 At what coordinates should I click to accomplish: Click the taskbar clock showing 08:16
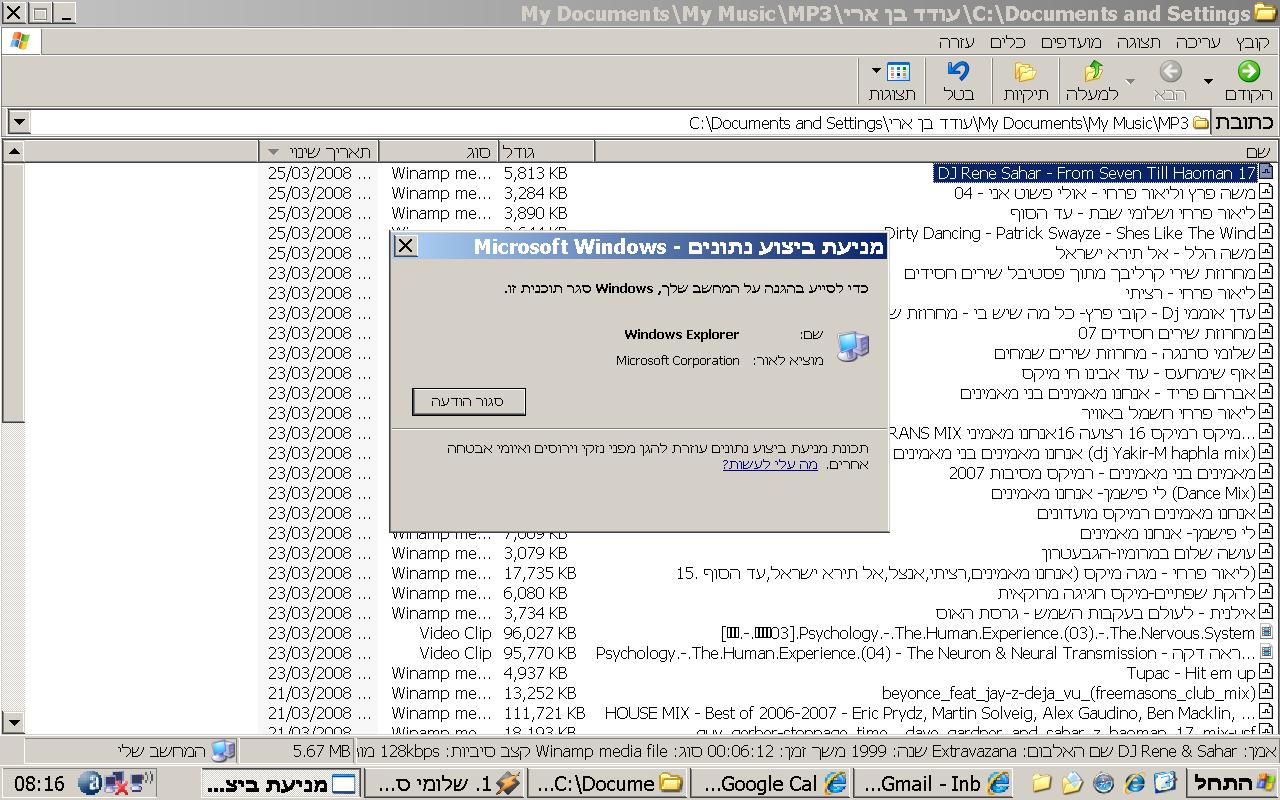click(x=39, y=784)
